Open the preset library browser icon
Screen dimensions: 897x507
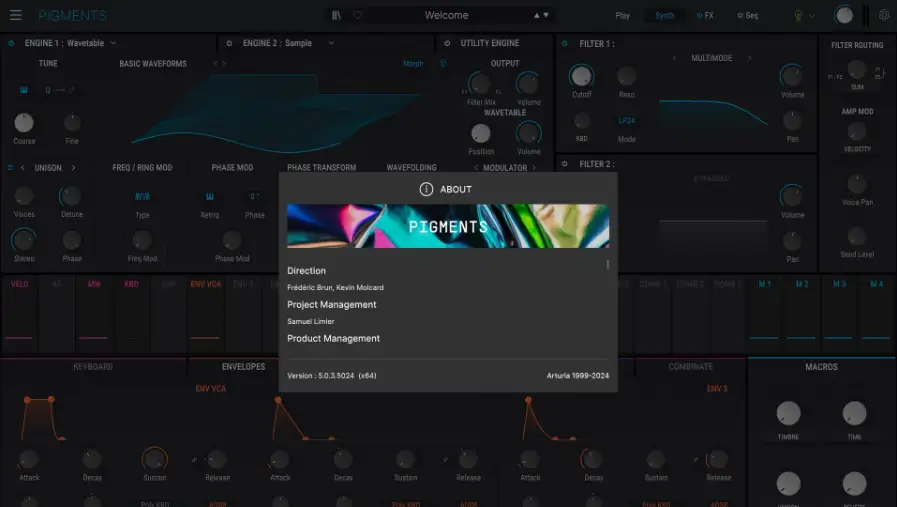336,15
